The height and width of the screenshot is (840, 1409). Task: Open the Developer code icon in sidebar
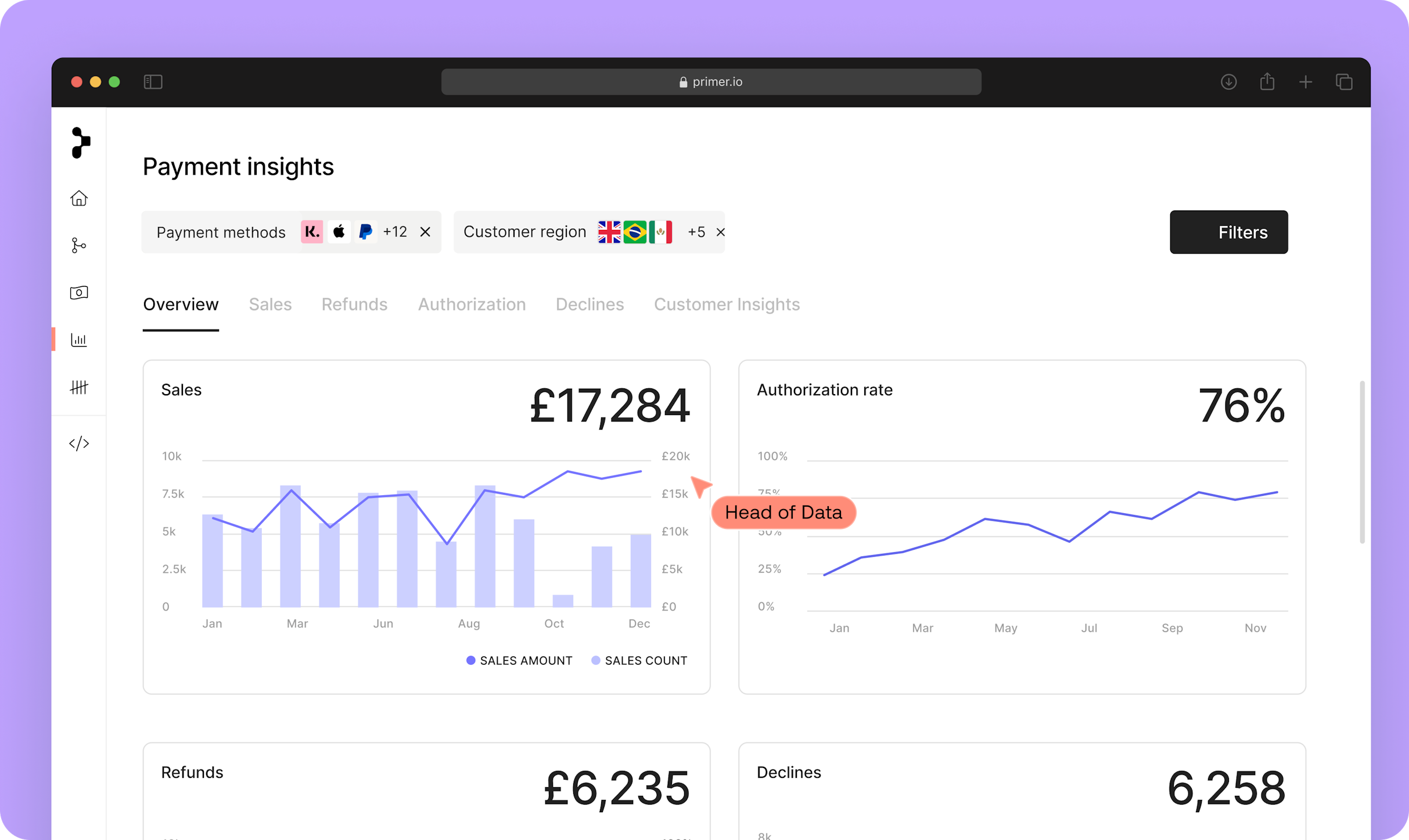click(x=79, y=443)
